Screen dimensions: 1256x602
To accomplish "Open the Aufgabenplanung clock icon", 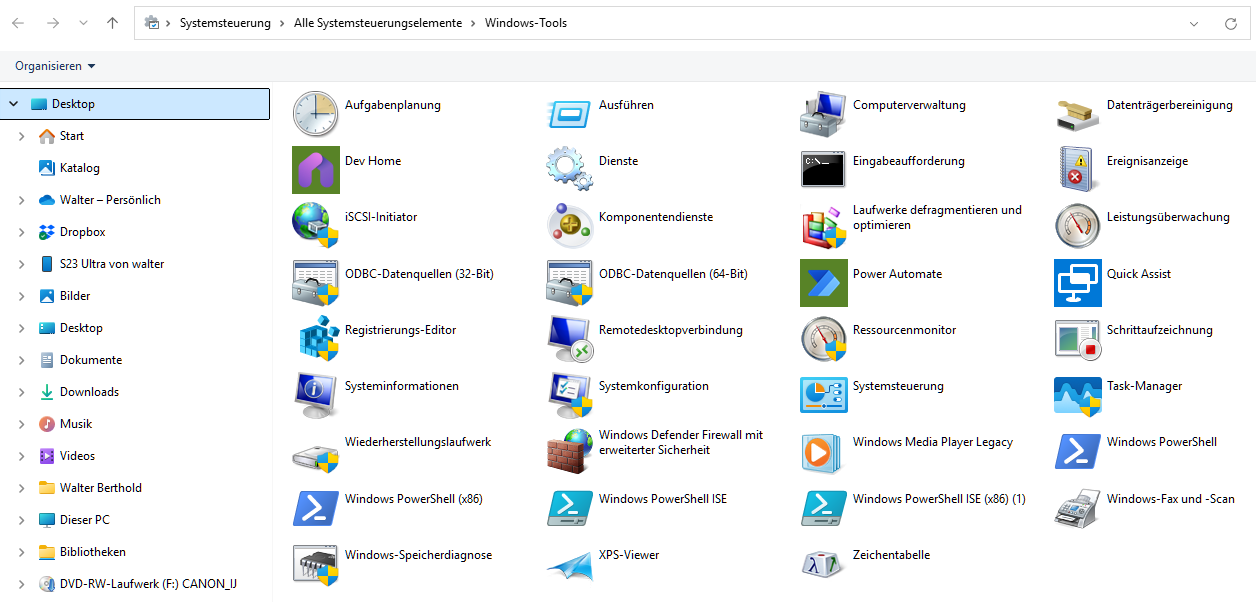I will tap(316, 114).
